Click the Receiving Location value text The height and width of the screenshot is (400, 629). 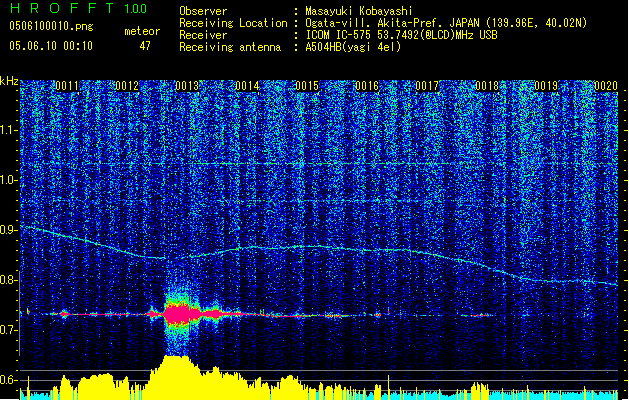coord(460,23)
